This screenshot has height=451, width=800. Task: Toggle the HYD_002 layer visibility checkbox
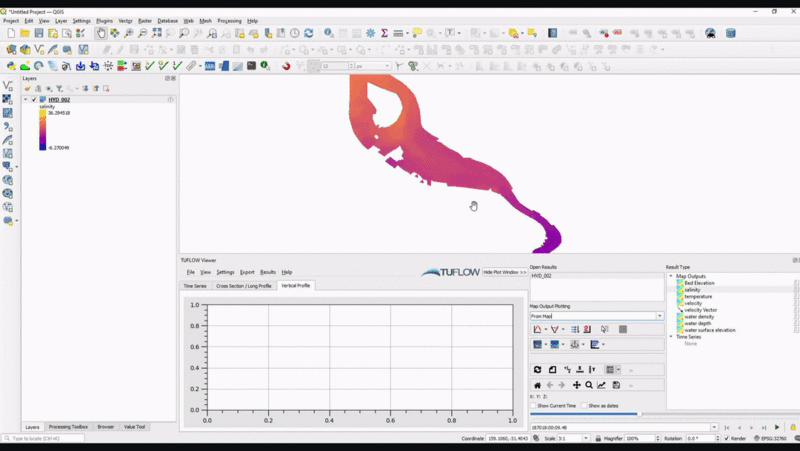pos(34,99)
